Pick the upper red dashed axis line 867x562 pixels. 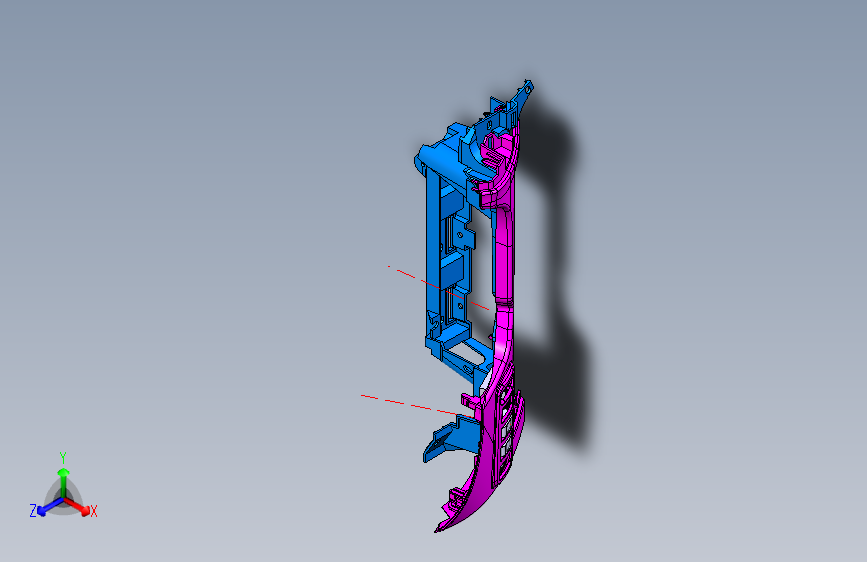pyautogui.click(x=438, y=288)
